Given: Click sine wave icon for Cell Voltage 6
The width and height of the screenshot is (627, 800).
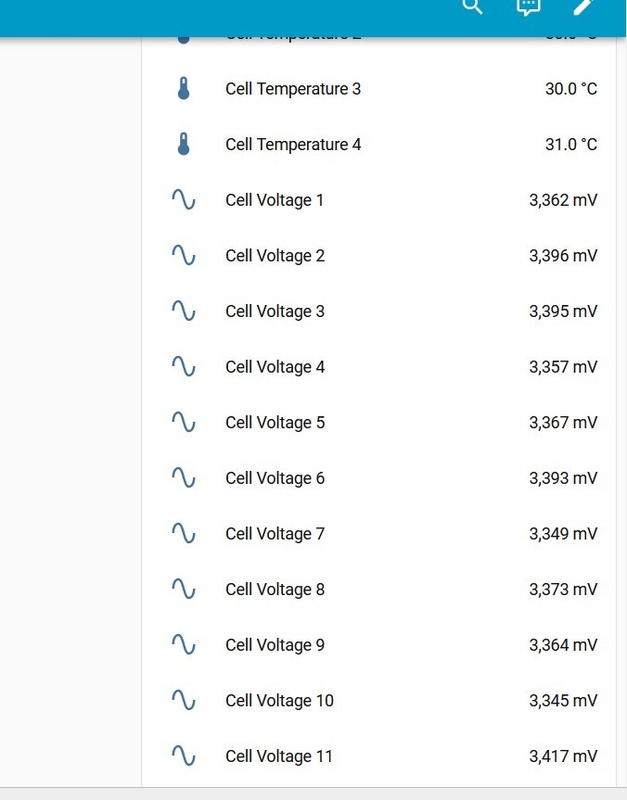Looking at the screenshot, I should tap(183, 478).
